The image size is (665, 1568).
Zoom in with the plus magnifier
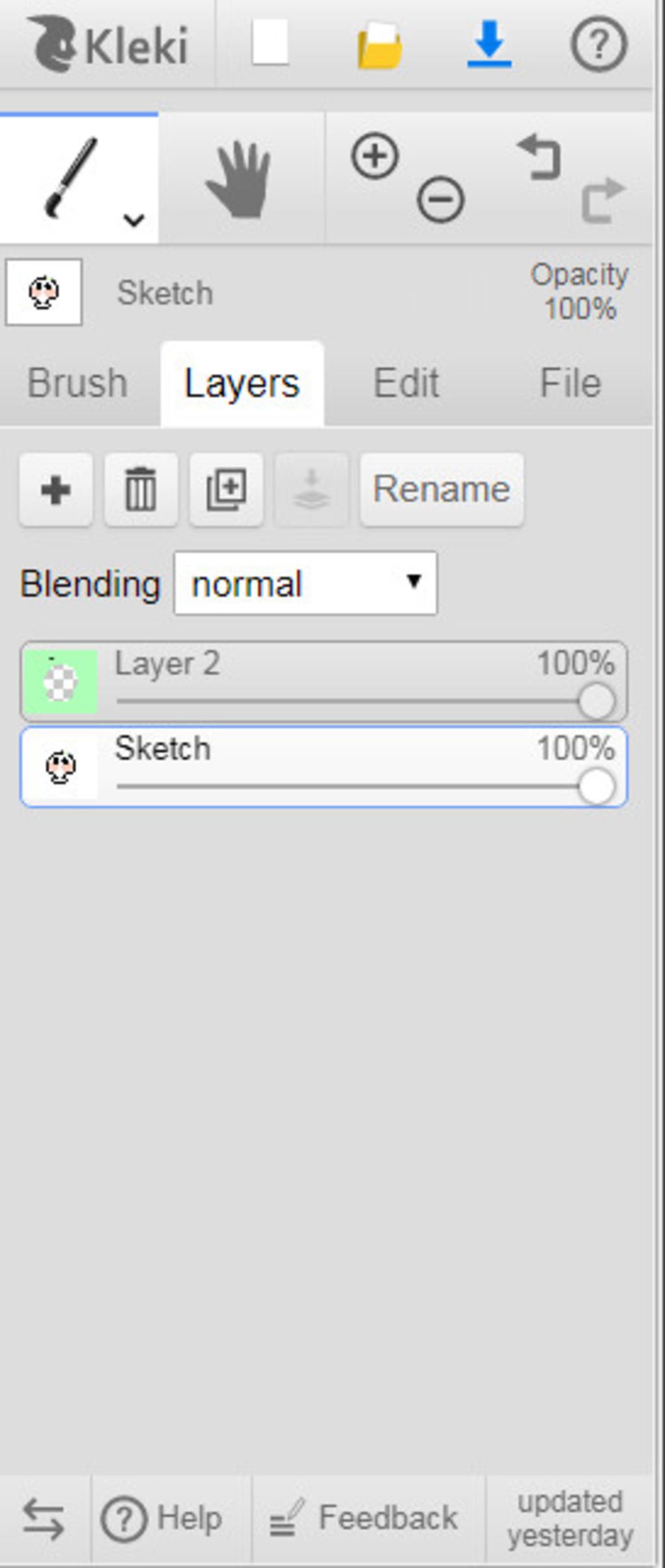click(x=375, y=156)
